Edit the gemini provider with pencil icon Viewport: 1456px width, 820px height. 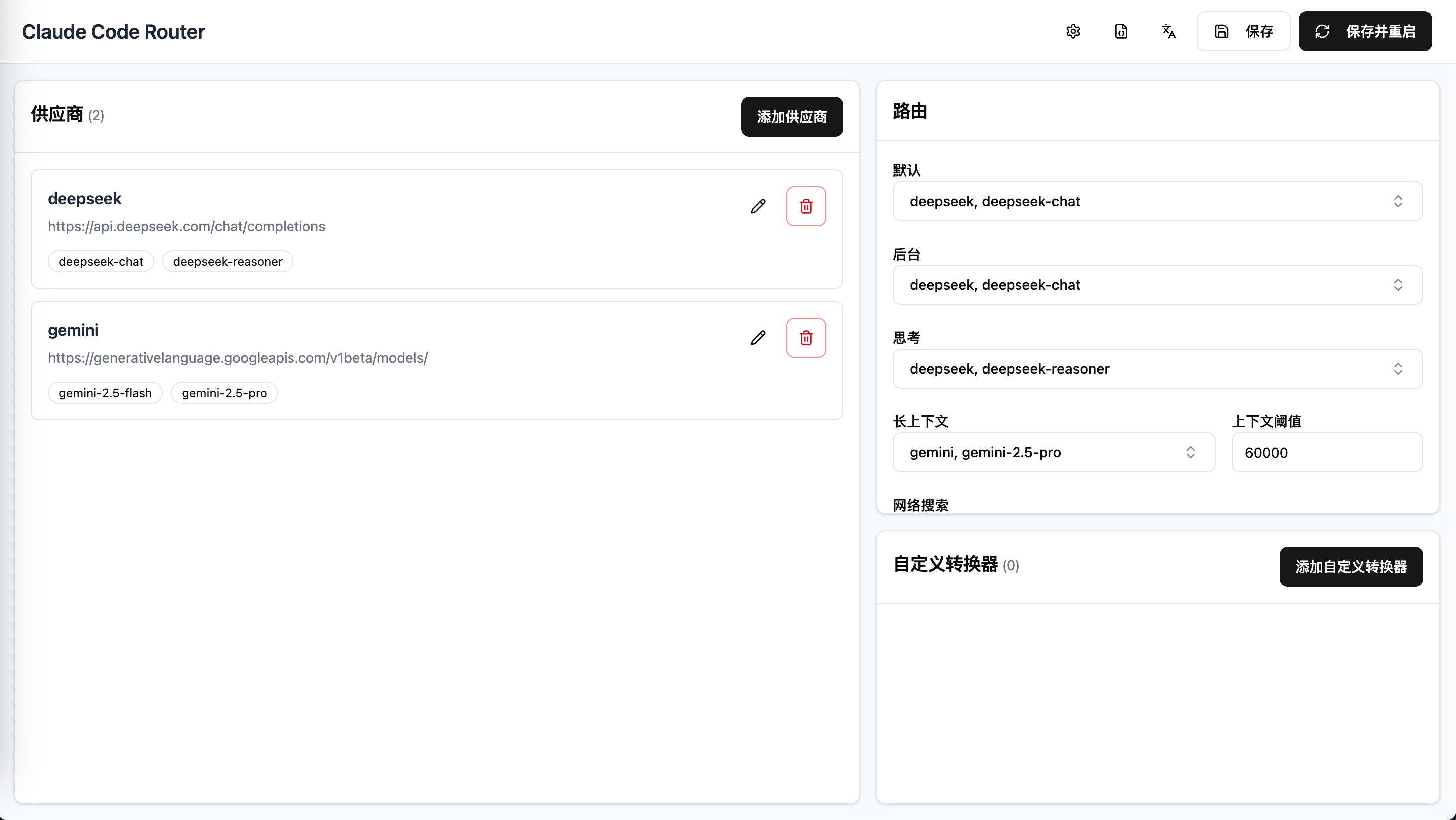tap(758, 338)
